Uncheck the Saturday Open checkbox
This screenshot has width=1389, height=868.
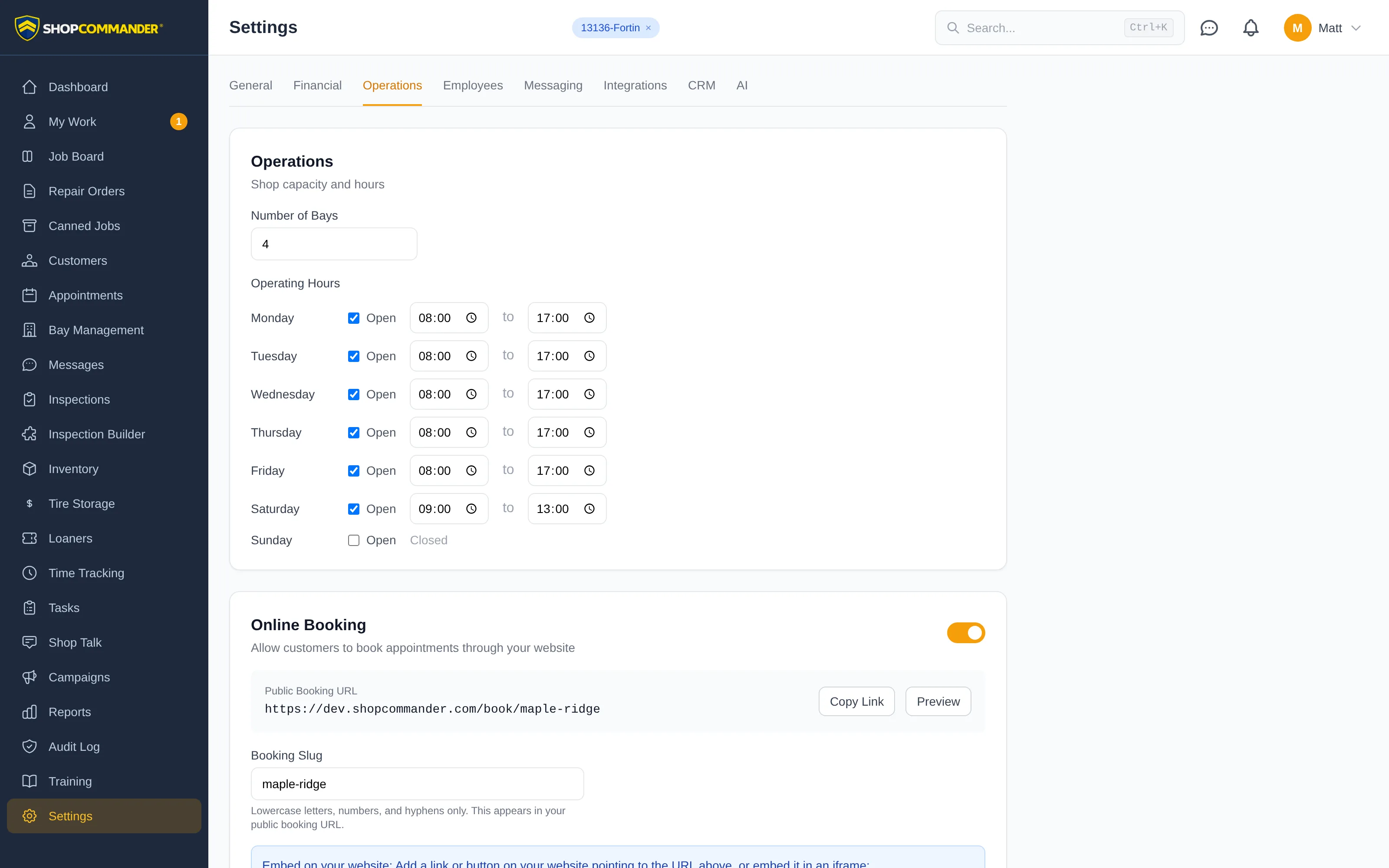354,509
